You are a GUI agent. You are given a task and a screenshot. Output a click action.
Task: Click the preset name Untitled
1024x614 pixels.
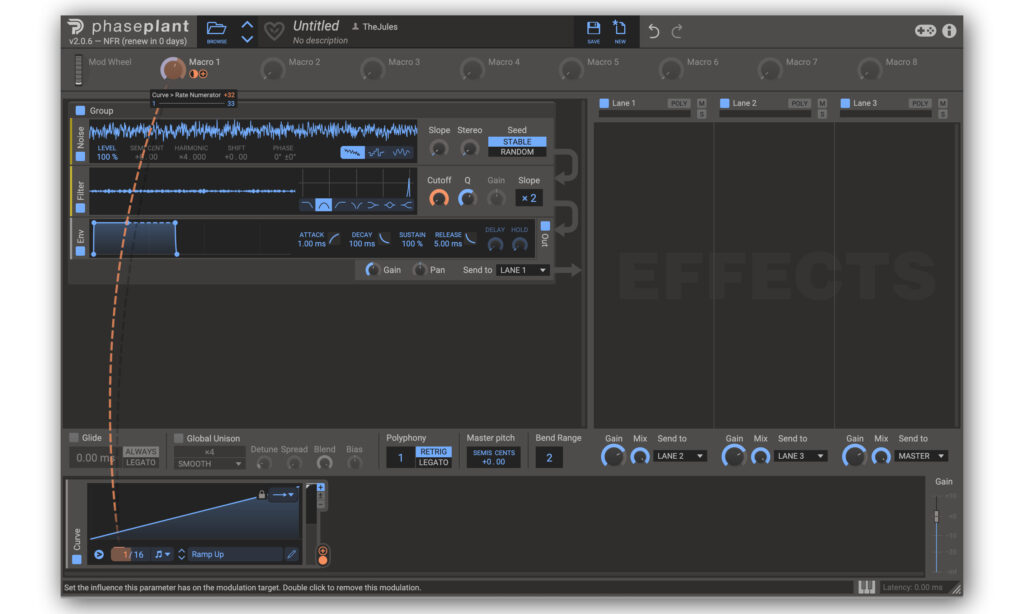[x=316, y=26]
